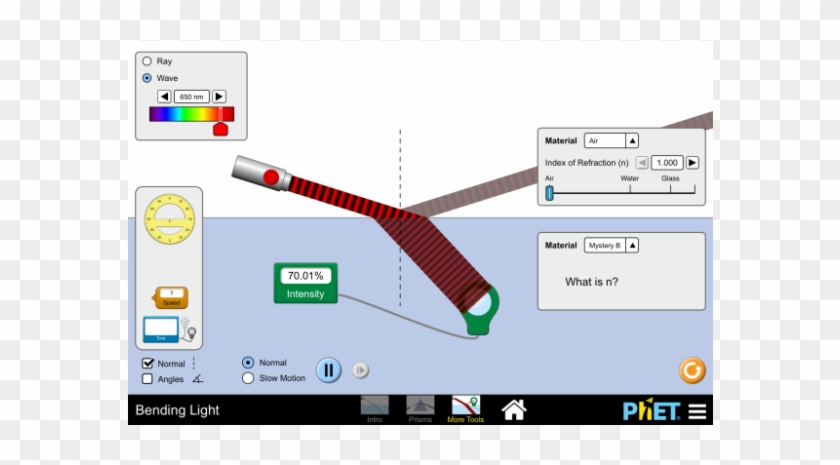Click the "What is n?" text
This screenshot has width=840, height=465.
tap(591, 282)
